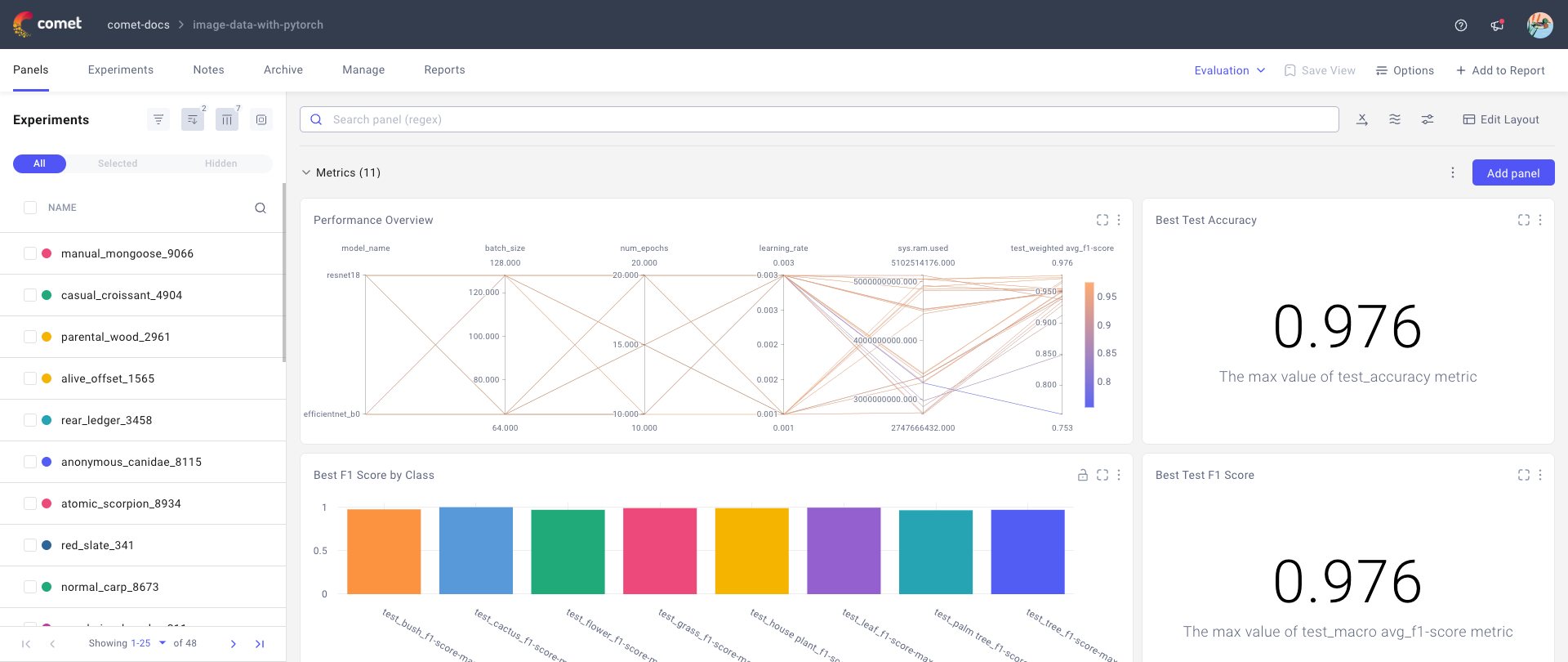The image size is (1568, 662).
Task: Expand Performance Overview panel to fullscreen
Action: pyautogui.click(x=1102, y=220)
